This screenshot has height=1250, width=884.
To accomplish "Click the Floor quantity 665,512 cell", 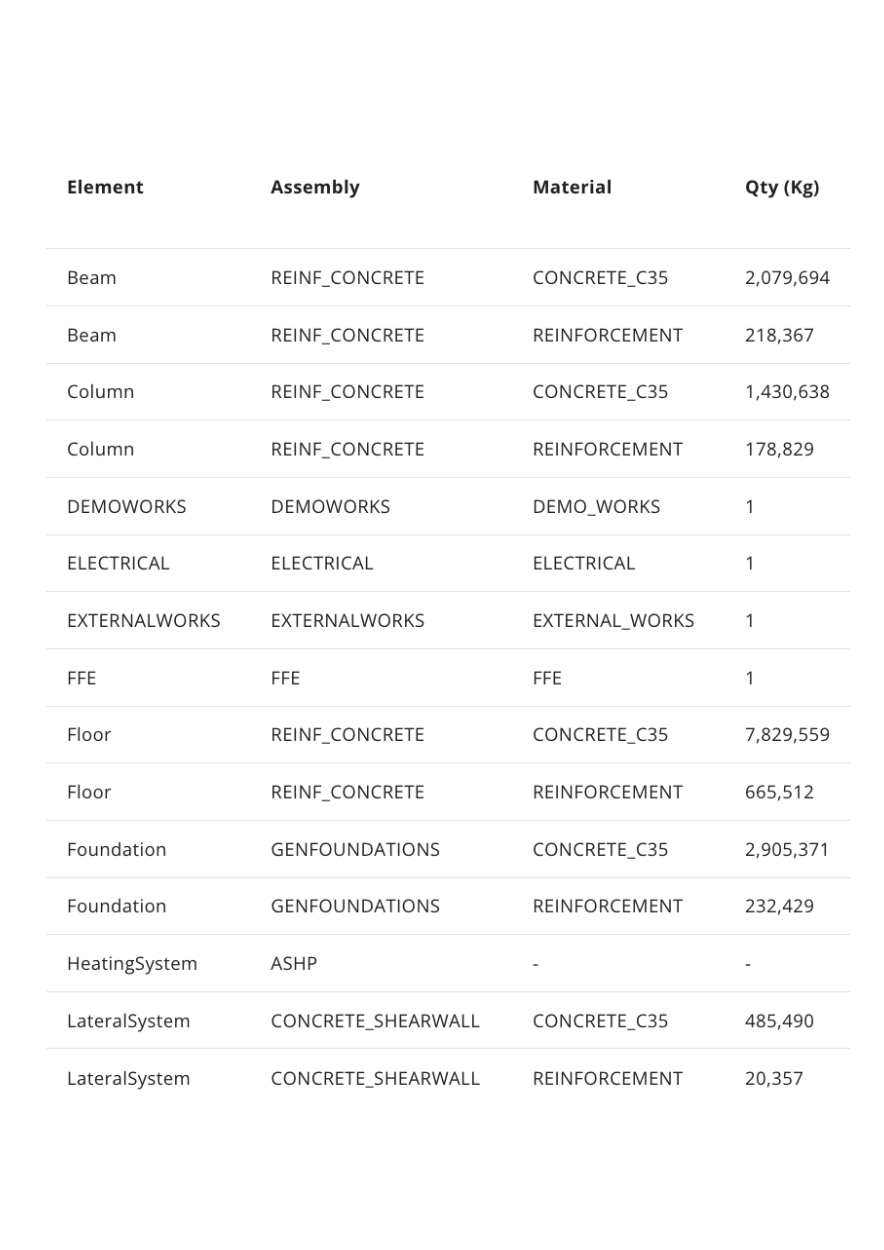I will click(x=779, y=792).
